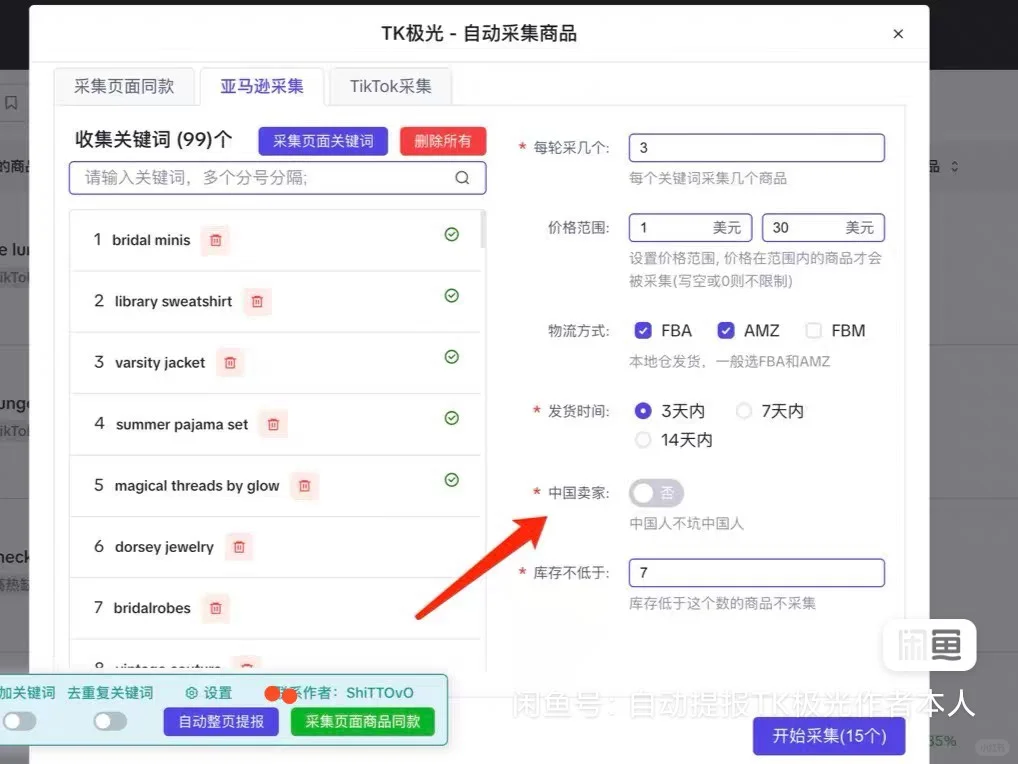Screen dimensions: 1018x764
Task: Focus the keyword input field
Action: coord(277,178)
